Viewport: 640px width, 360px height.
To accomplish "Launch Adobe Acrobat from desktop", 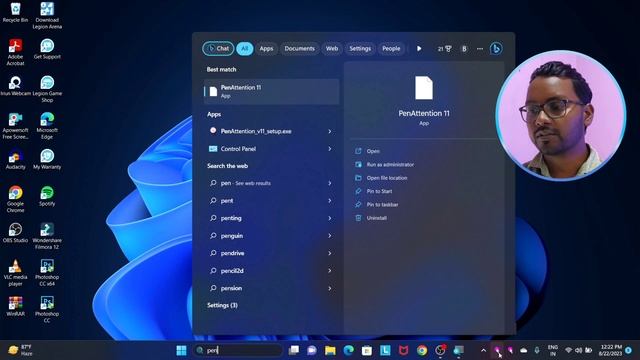I will point(15,52).
